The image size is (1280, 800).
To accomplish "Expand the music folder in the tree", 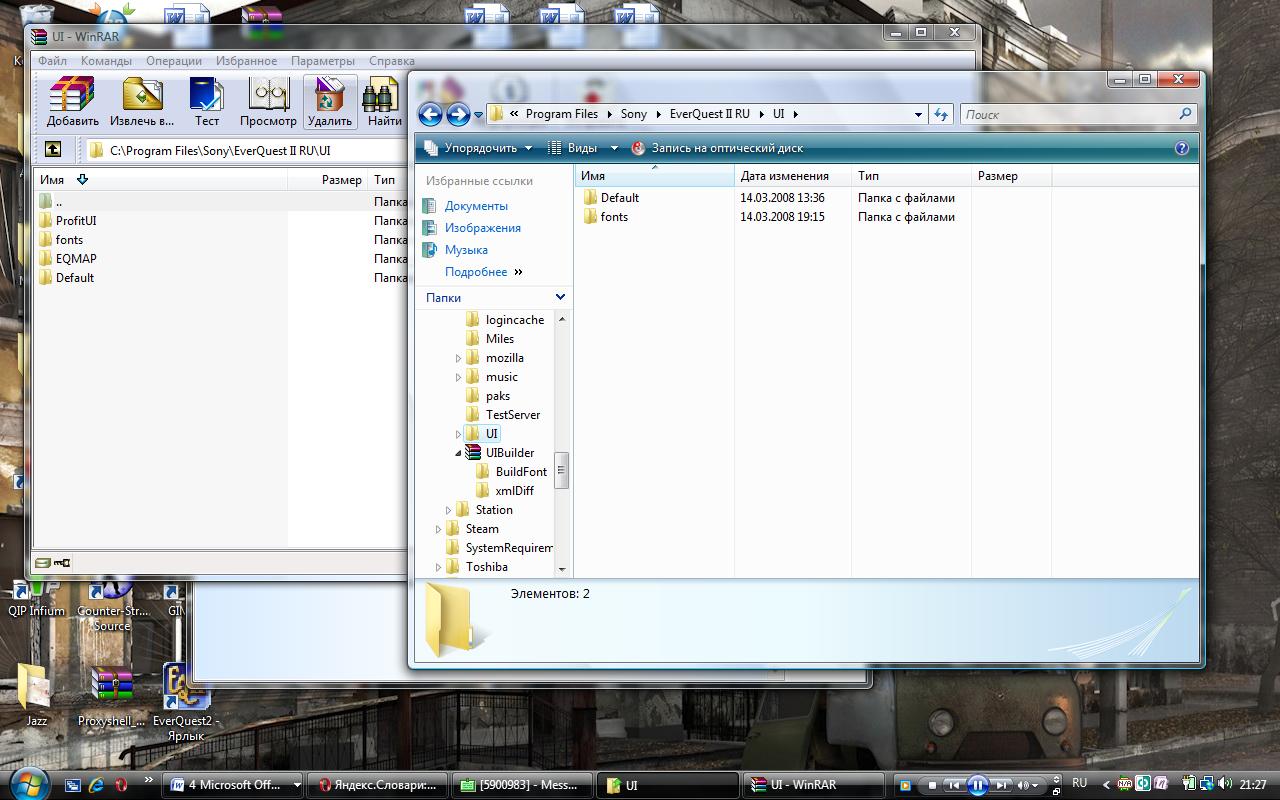I will tap(459, 377).
